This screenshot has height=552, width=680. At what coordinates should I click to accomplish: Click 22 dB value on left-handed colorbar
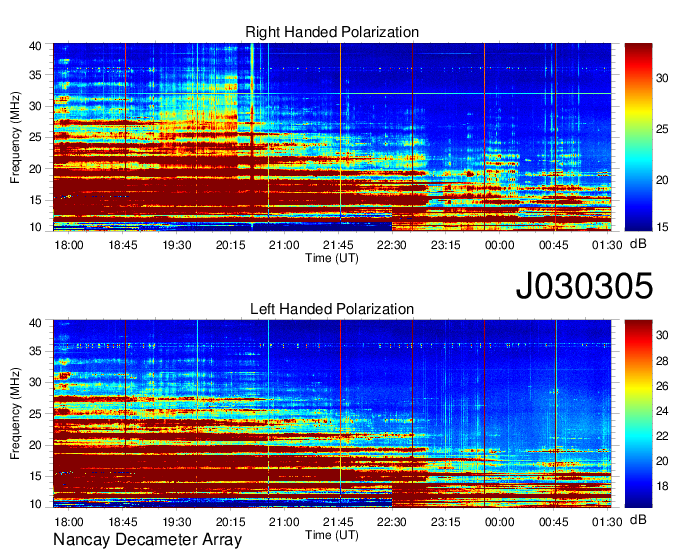pos(662,436)
